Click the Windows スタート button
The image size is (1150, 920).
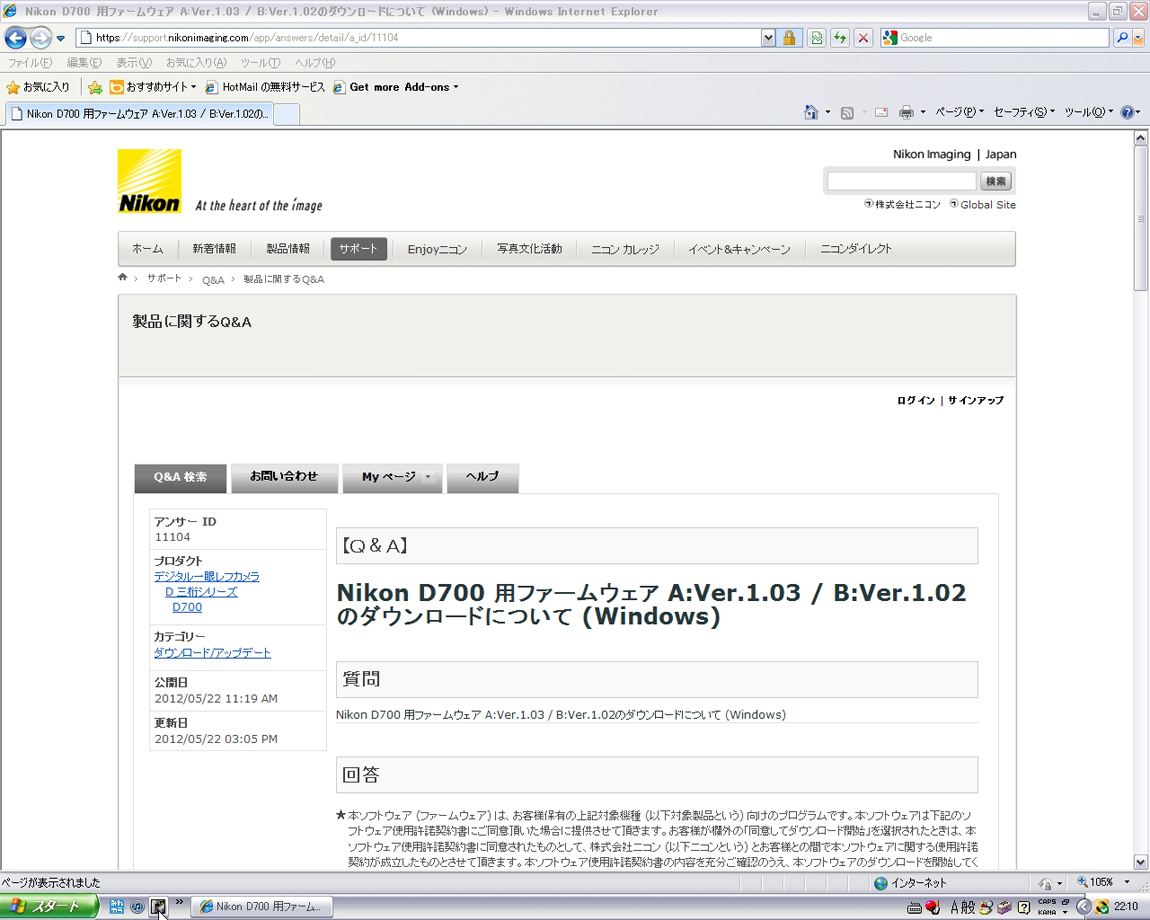(x=49, y=907)
